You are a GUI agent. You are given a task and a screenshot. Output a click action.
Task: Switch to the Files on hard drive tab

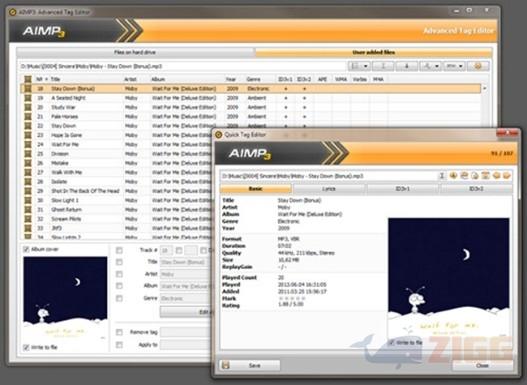tap(135, 52)
